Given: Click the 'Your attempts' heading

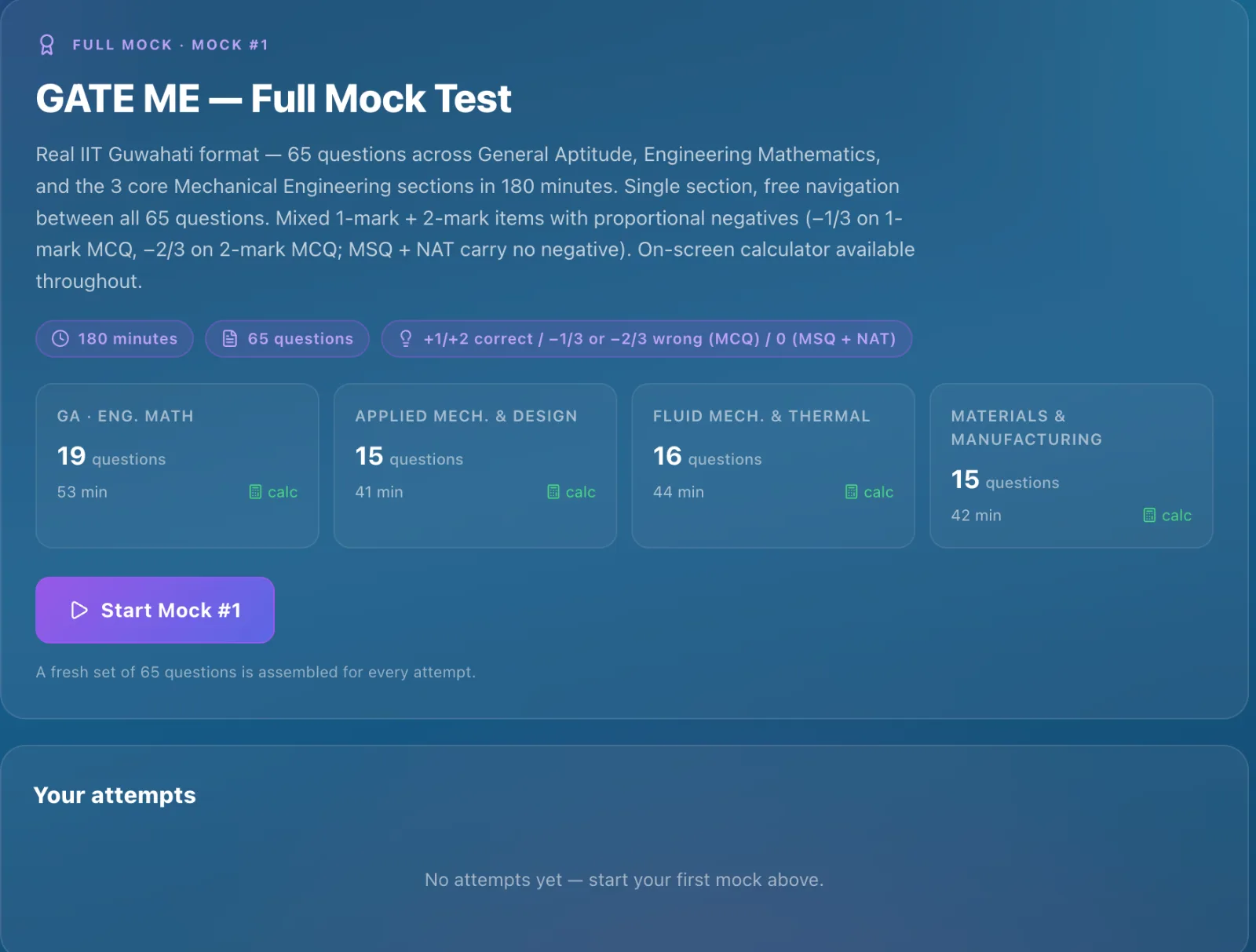Looking at the screenshot, I should (115, 795).
